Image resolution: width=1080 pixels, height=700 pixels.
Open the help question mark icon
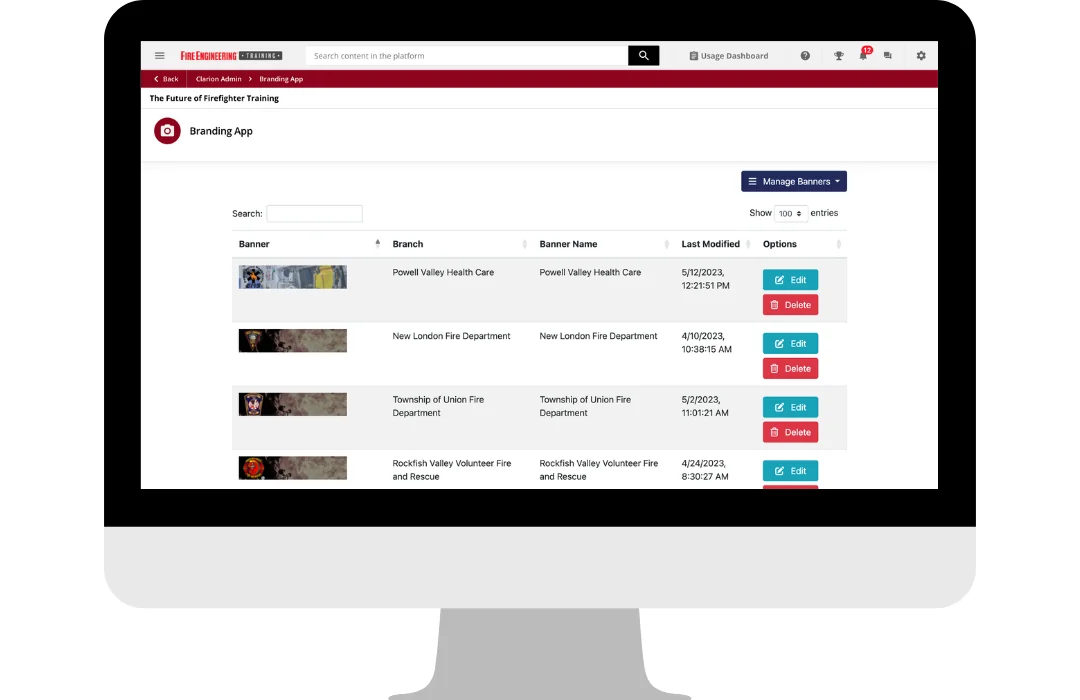pyautogui.click(x=805, y=56)
